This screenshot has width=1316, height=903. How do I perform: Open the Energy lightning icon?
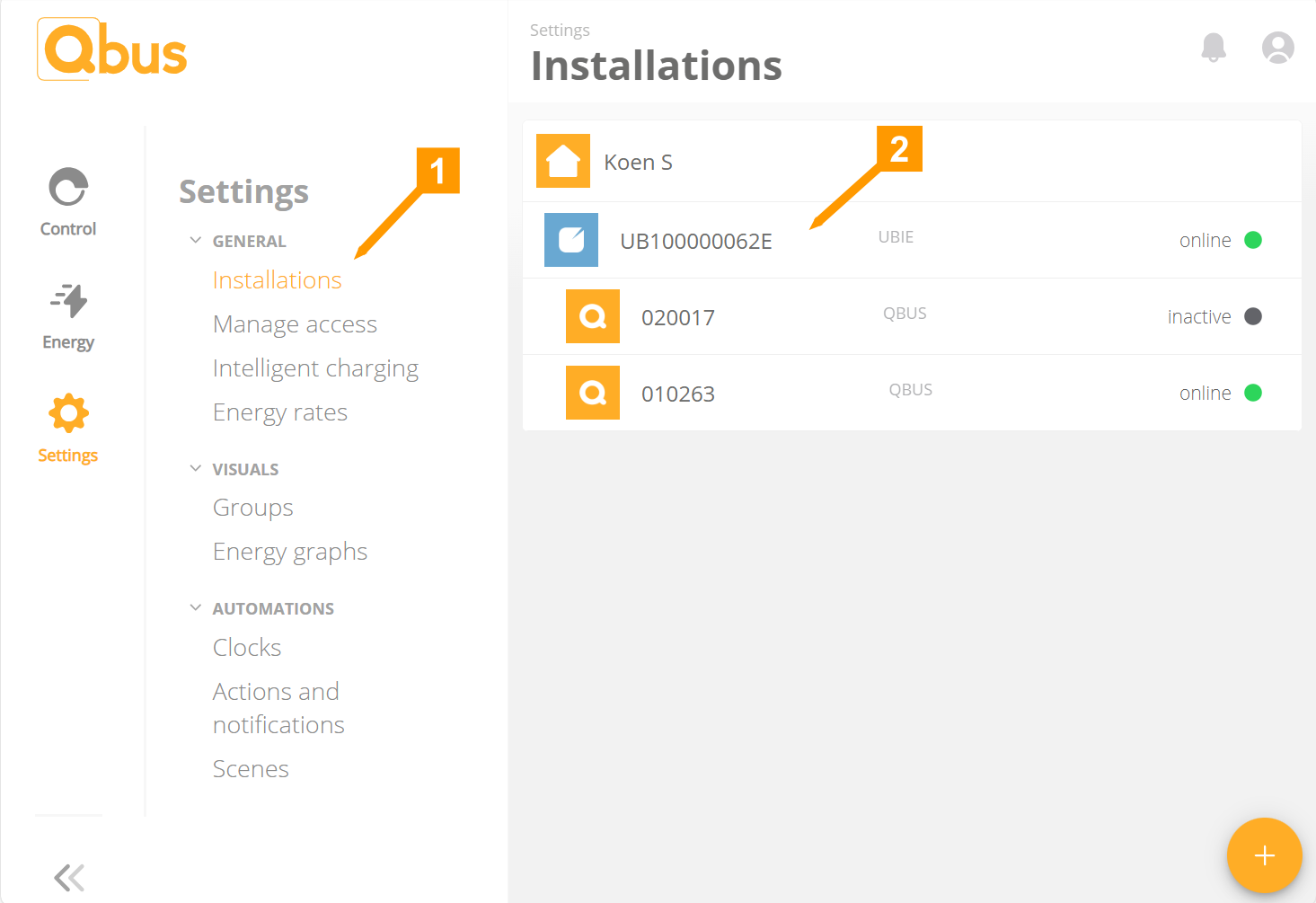tap(68, 300)
